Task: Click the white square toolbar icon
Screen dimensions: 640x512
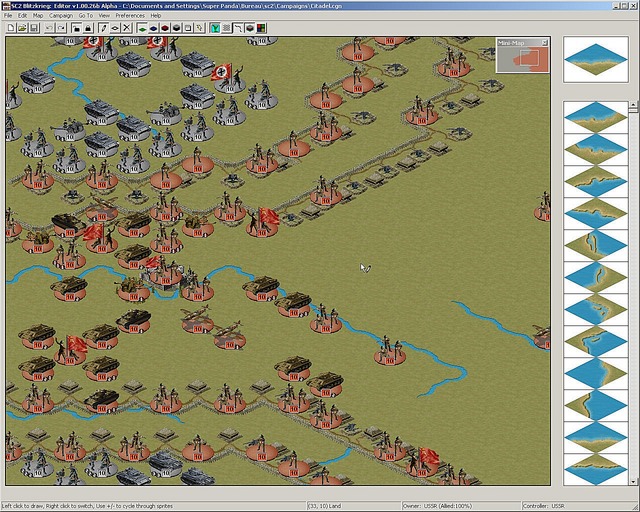Action: click(188, 28)
